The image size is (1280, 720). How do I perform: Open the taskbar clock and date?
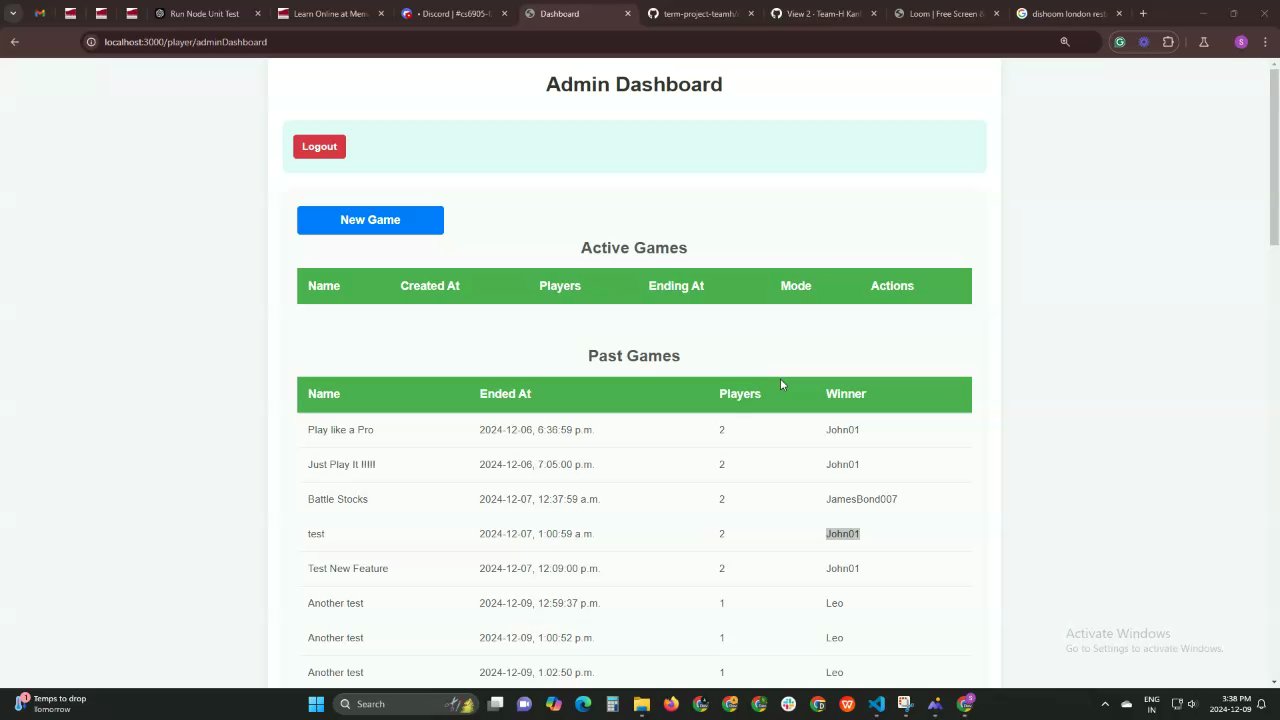point(1230,704)
